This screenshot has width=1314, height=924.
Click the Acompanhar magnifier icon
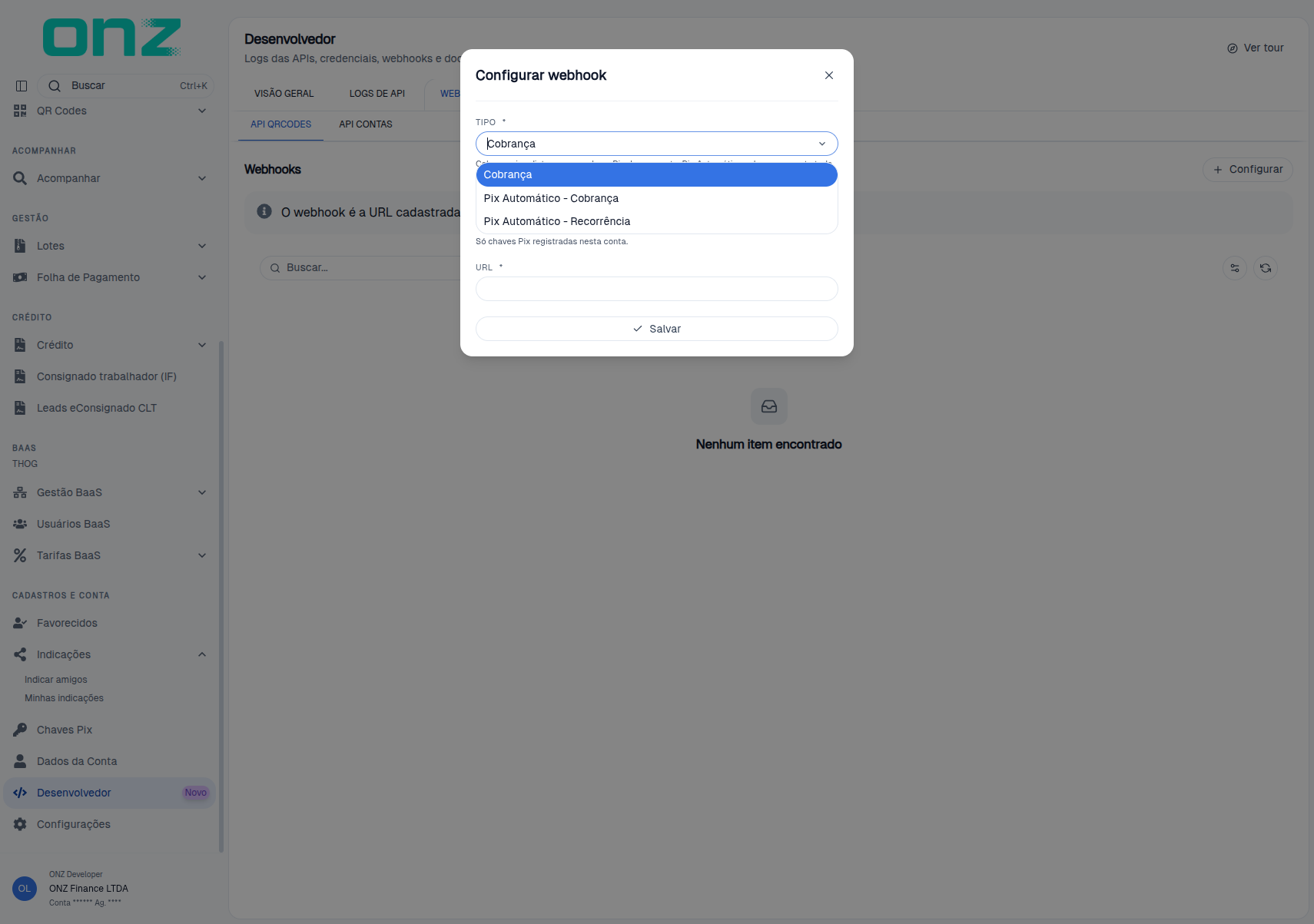(x=20, y=178)
